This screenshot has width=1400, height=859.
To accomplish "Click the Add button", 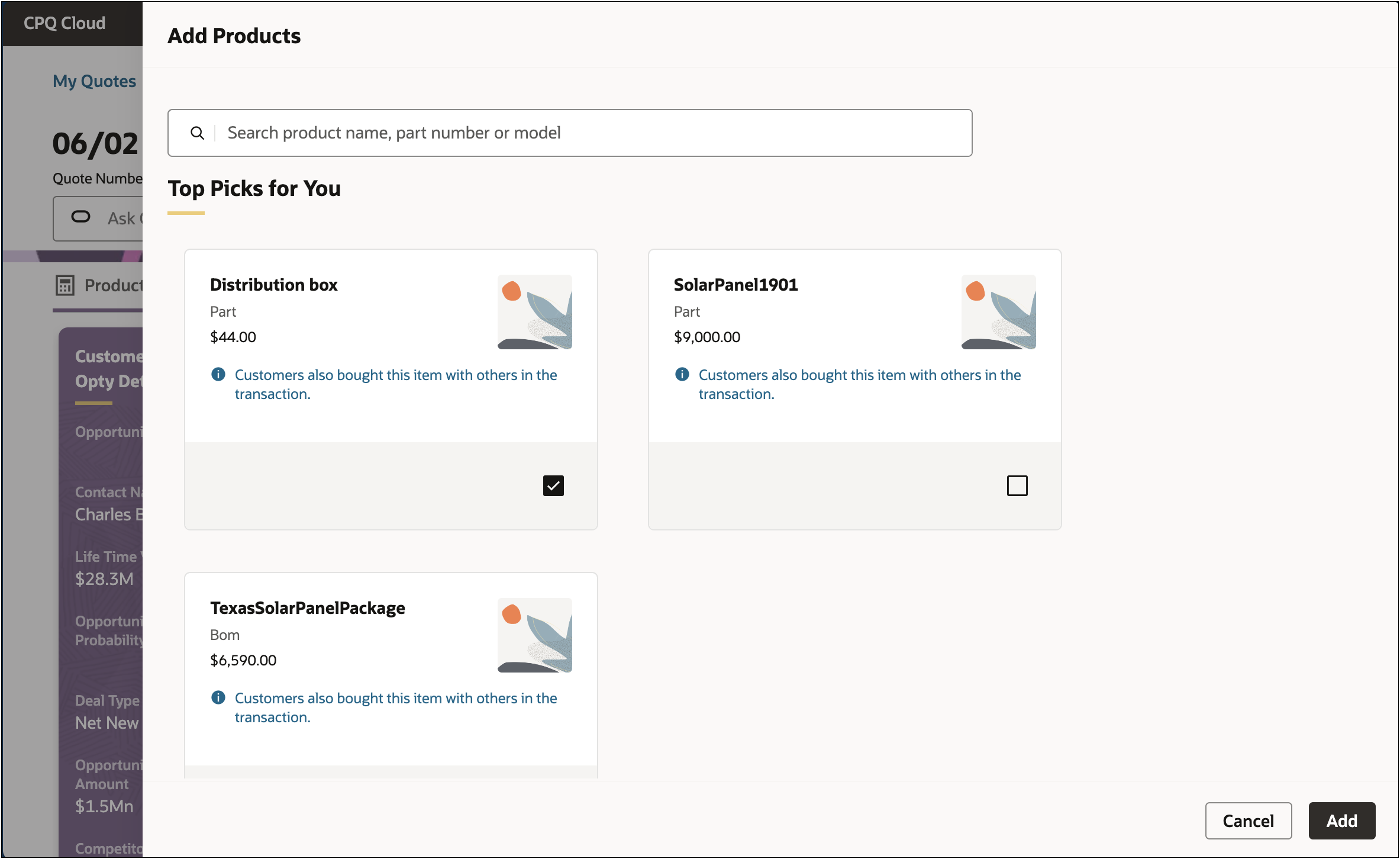I will coord(1341,821).
